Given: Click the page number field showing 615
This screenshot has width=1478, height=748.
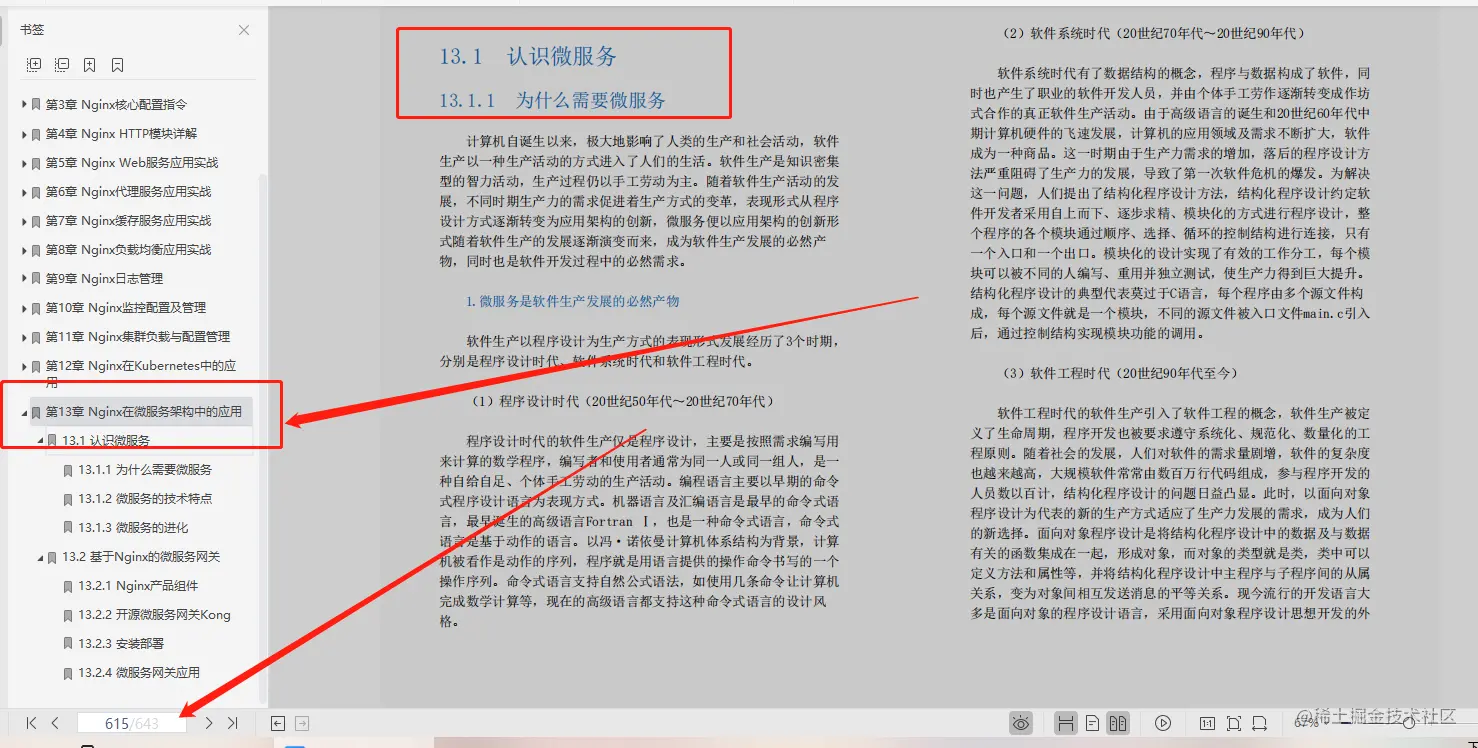Looking at the screenshot, I should tap(131, 723).
